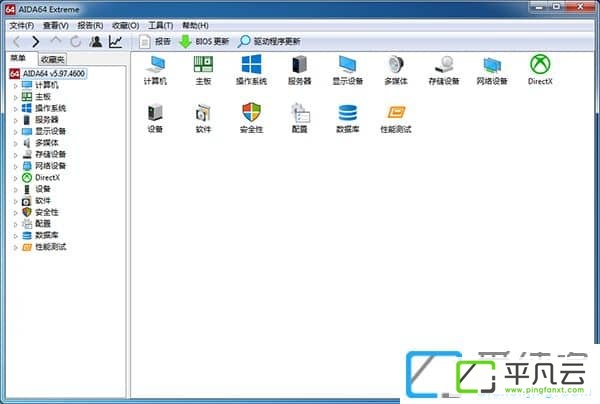Open the 计算机 icon in main panel
The width and height of the screenshot is (600, 404).
(x=155, y=70)
